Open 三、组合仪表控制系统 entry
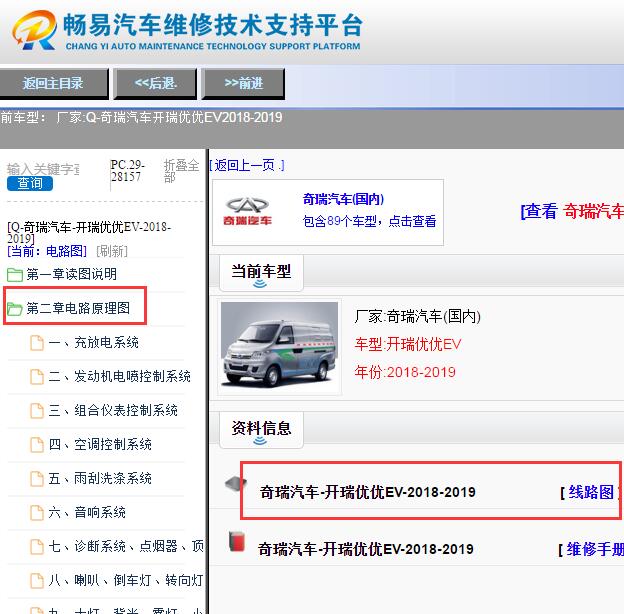 click(113, 410)
